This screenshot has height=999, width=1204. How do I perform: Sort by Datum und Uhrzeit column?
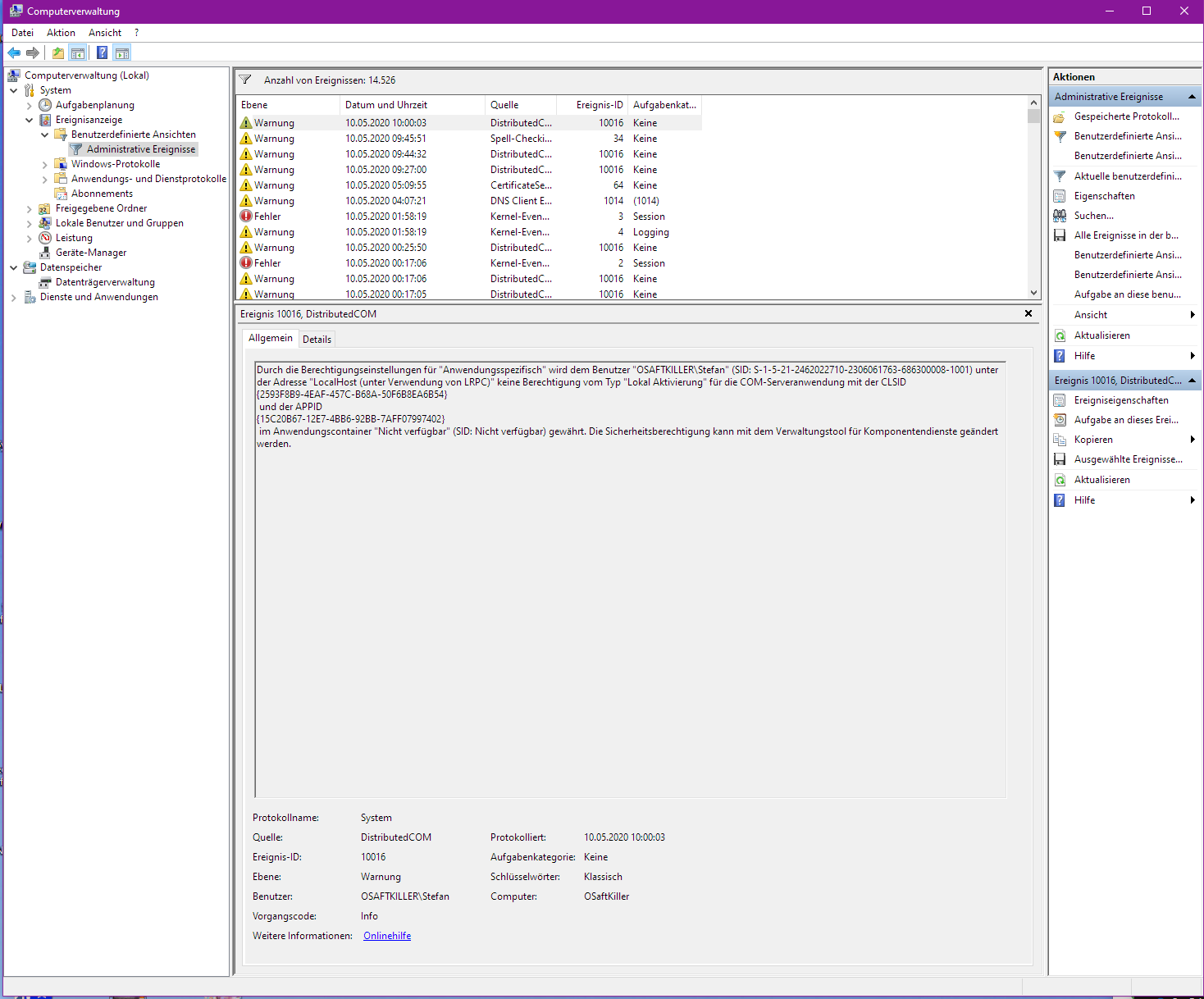[413, 105]
